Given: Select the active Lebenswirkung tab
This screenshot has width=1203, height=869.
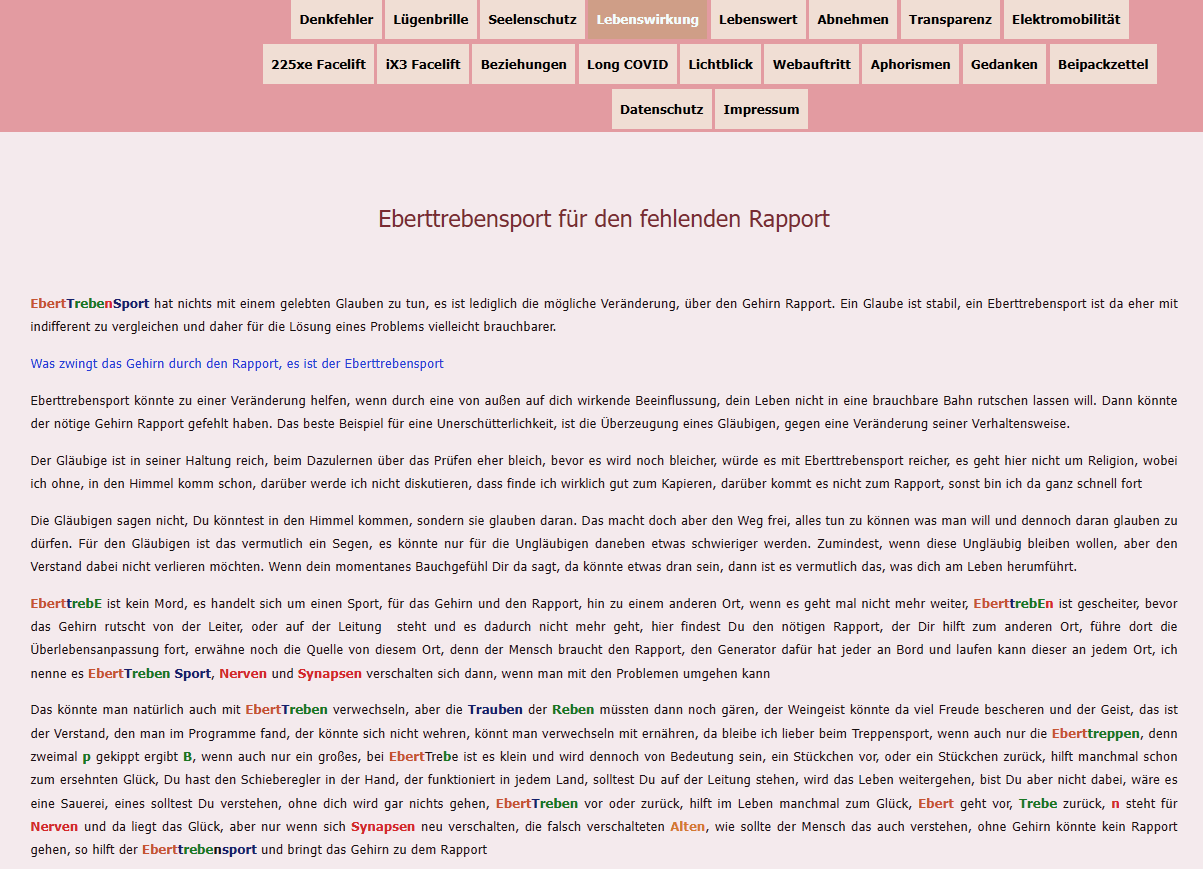Looking at the screenshot, I should pyautogui.click(x=647, y=19).
